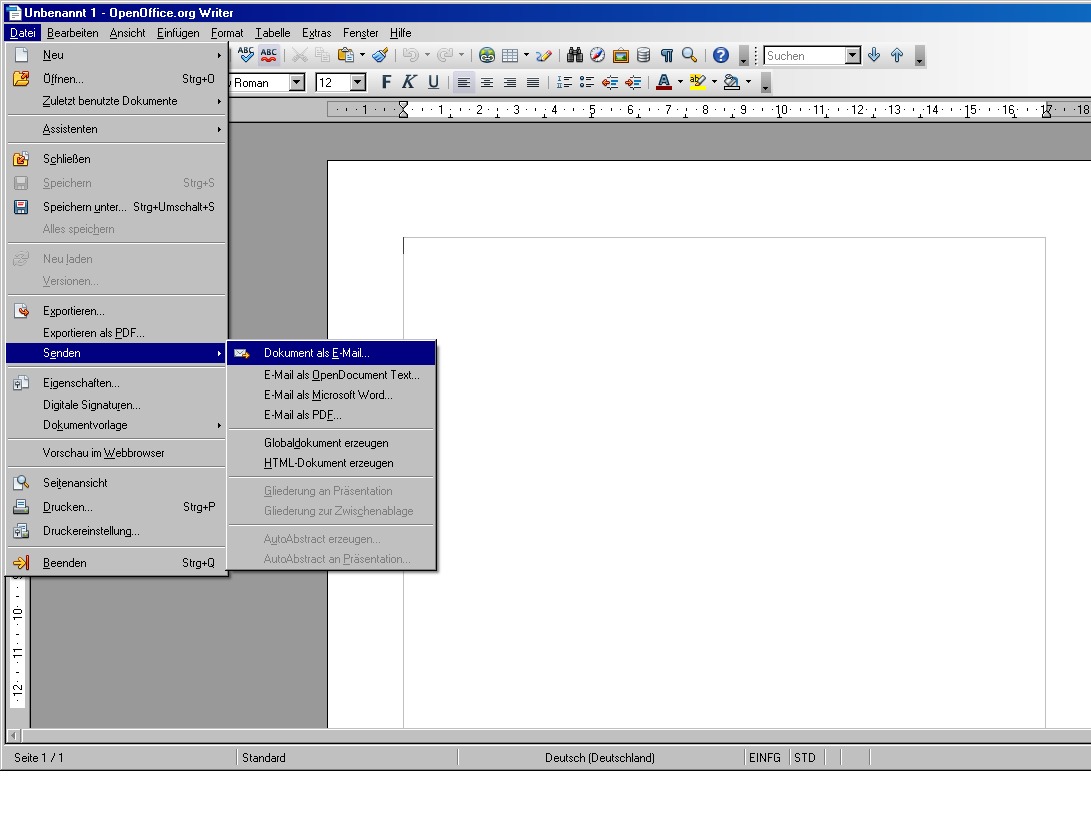Click the Find & Replace binoculars icon
The width and height of the screenshot is (1091, 819).
click(575, 55)
